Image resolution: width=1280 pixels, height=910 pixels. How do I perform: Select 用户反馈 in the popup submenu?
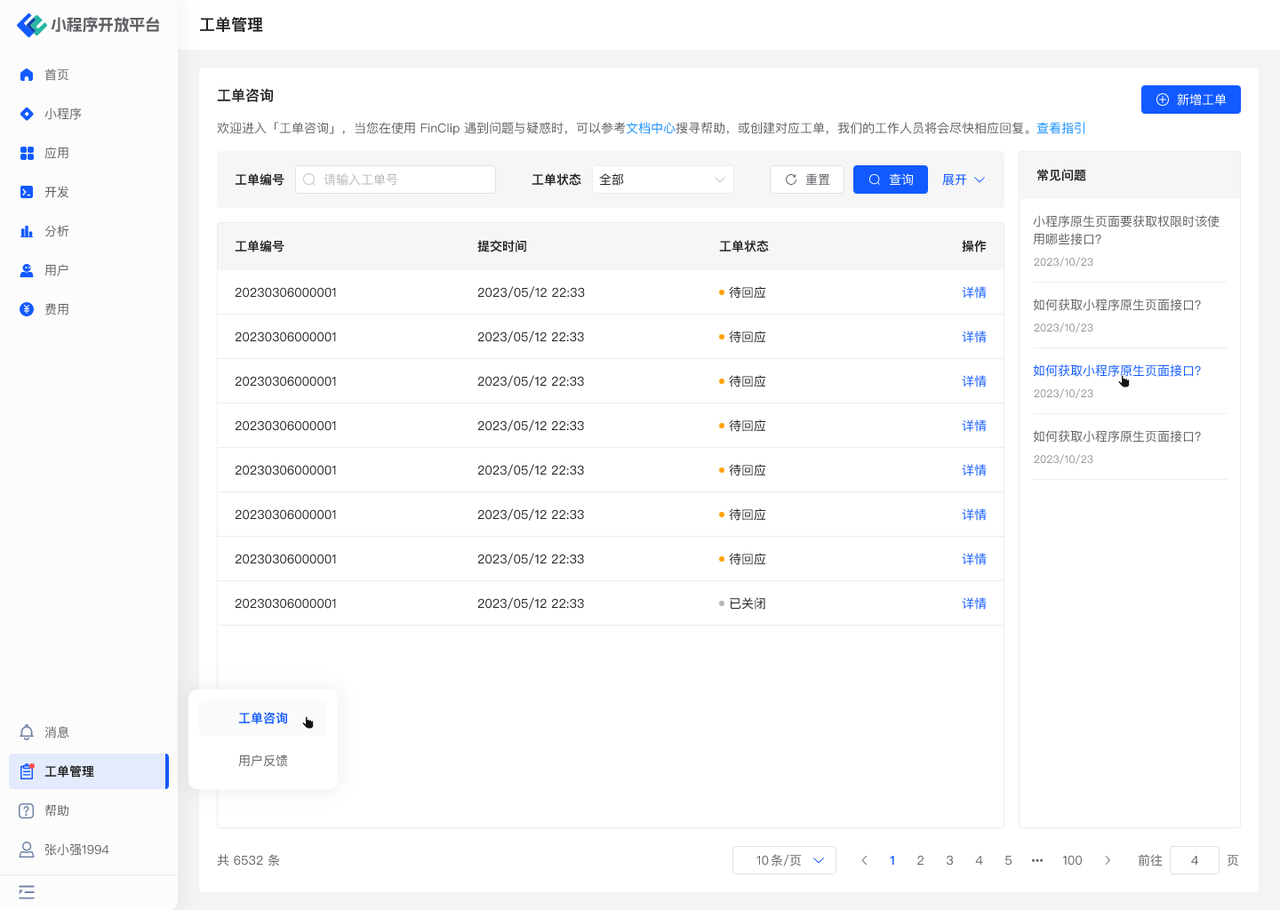point(263,761)
